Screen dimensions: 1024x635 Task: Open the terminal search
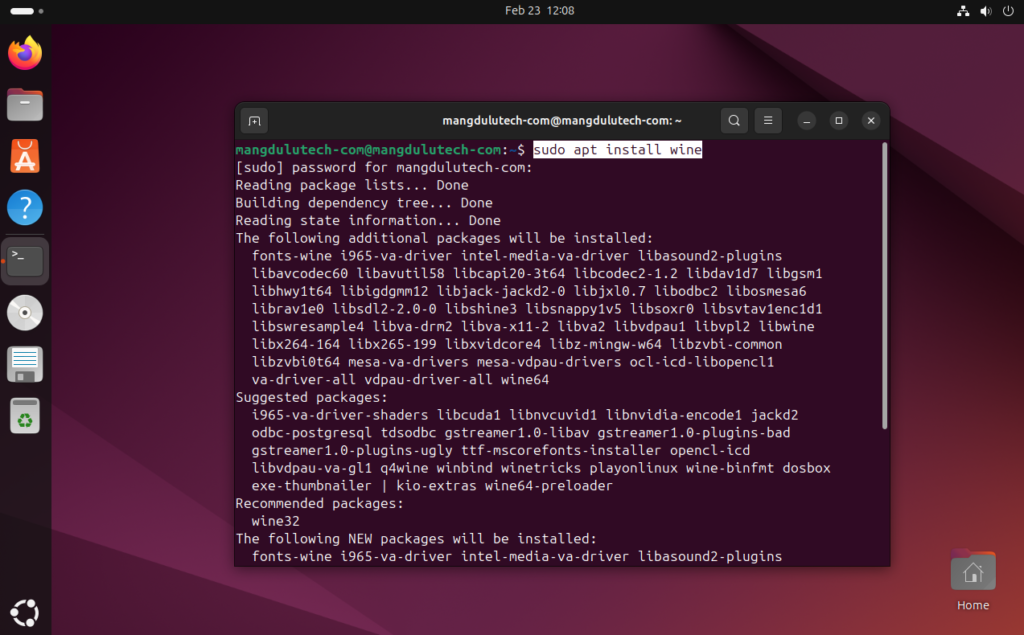(x=734, y=120)
